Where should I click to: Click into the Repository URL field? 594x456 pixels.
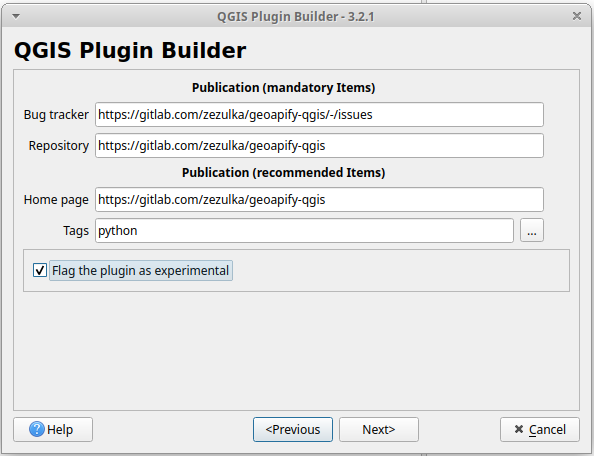point(319,145)
